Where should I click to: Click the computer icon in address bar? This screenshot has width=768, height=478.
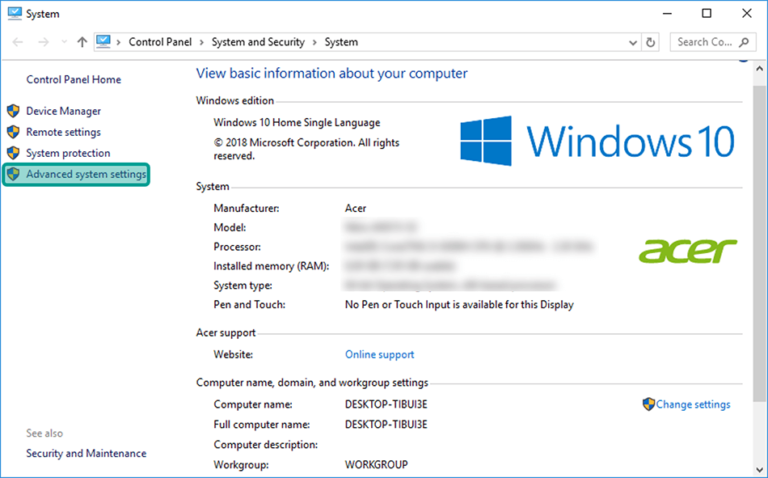point(103,42)
